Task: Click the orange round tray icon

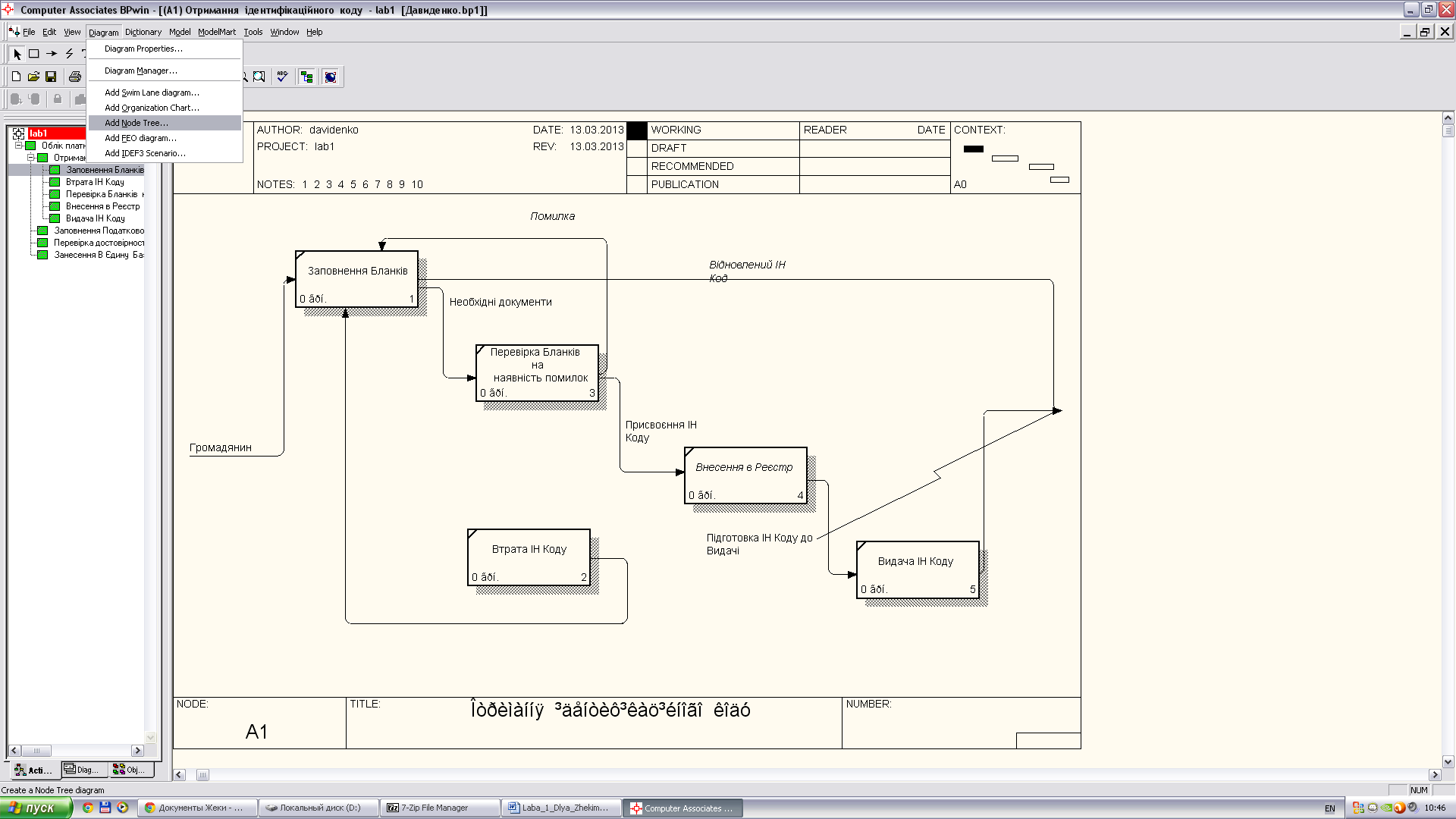Action: click(x=1400, y=808)
